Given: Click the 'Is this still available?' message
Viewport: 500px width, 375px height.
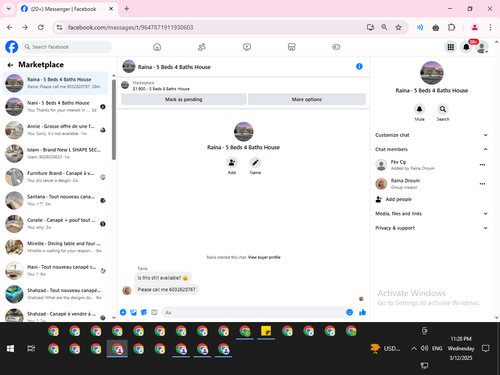Looking at the screenshot, I should 163,278.
